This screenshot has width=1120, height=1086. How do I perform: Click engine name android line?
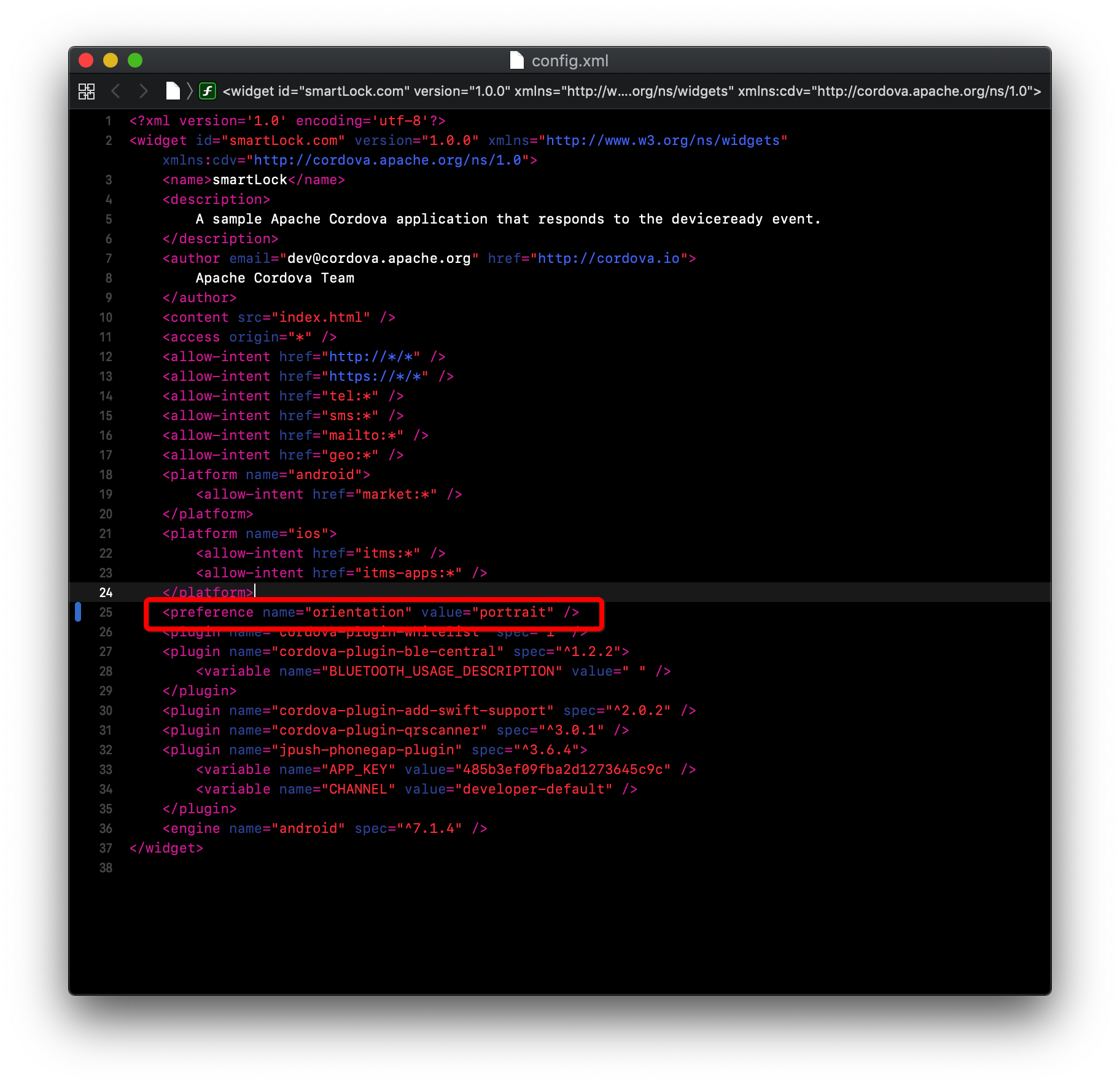pyautogui.click(x=325, y=829)
